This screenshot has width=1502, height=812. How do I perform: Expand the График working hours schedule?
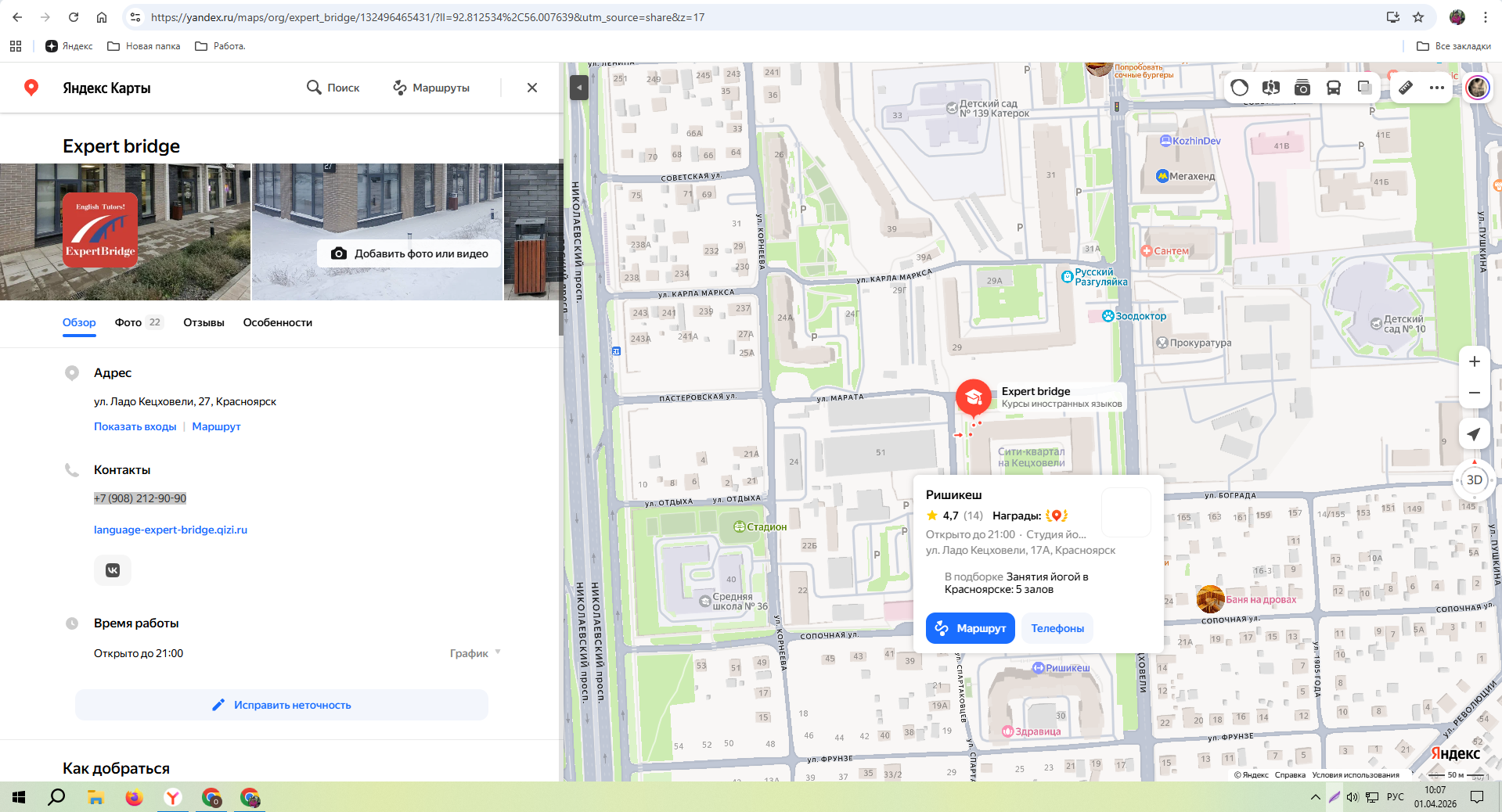474,653
